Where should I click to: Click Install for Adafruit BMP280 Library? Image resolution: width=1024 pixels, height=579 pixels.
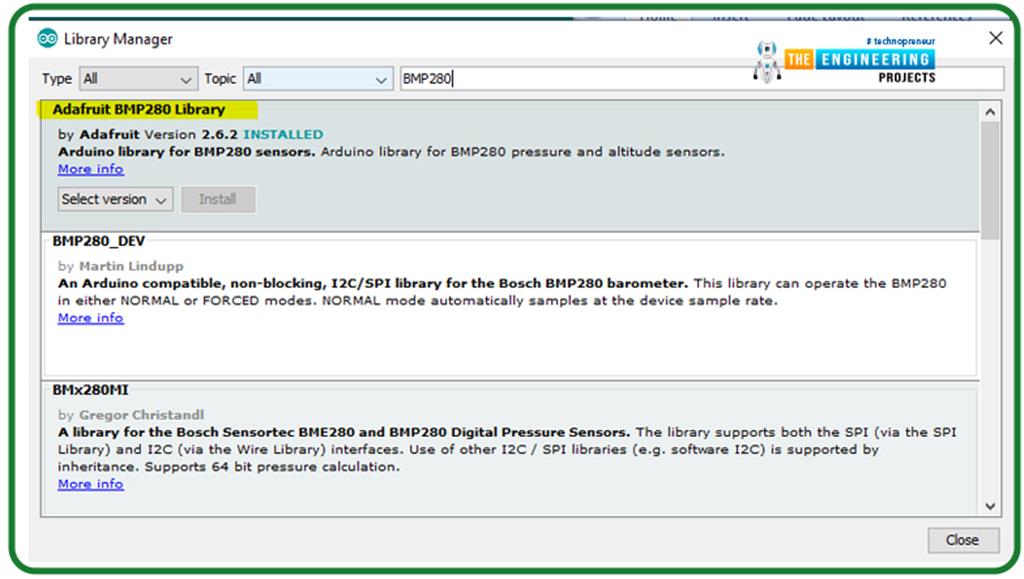[218, 199]
